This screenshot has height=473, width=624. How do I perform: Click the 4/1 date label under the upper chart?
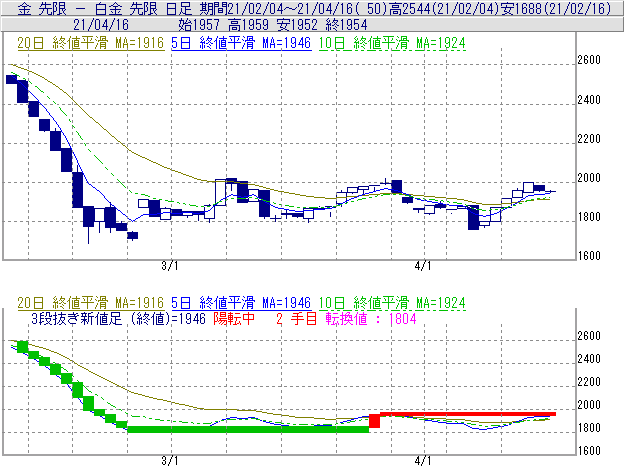(x=423, y=266)
